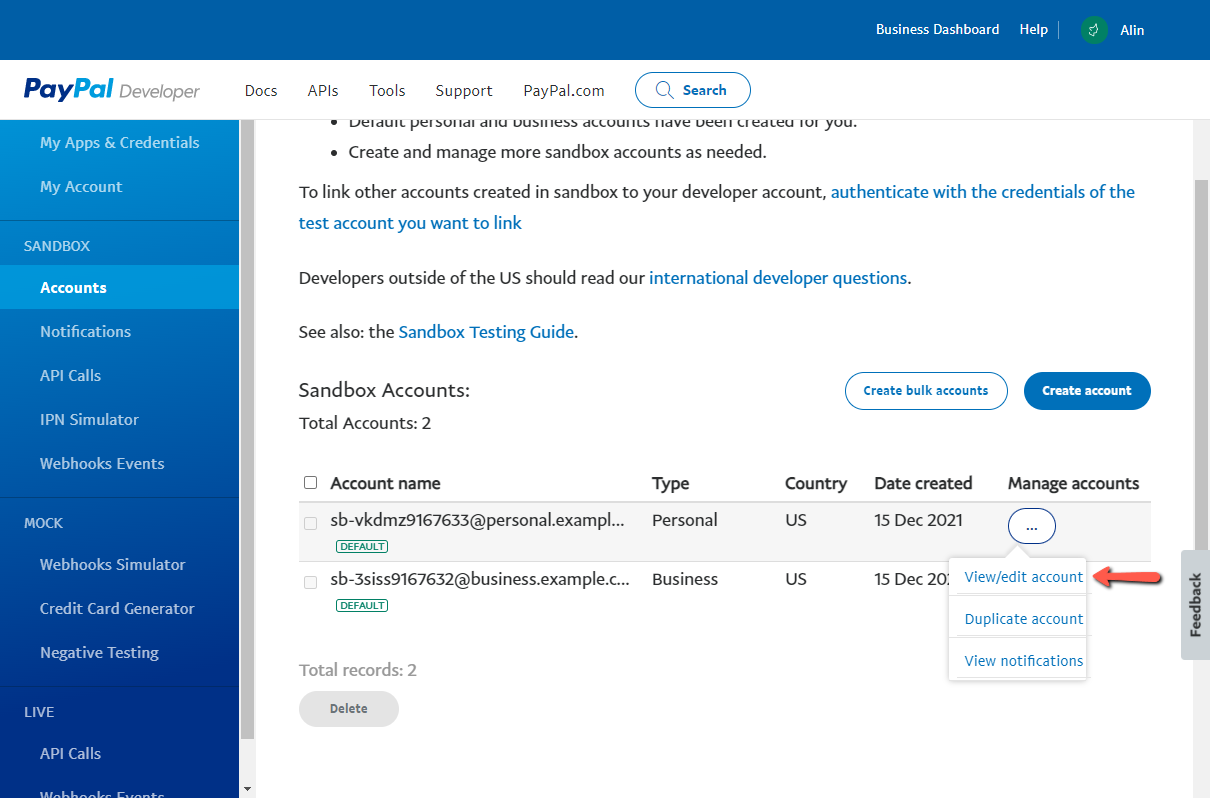Open the Sandbox Testing Guide link
The width and height of the screenshot is (1210, 798).
[x=486, y=332]
